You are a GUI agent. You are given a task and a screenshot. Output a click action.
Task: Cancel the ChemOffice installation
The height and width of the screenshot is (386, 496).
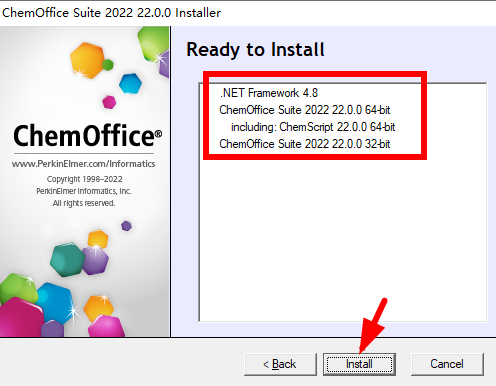click(447, 364)
